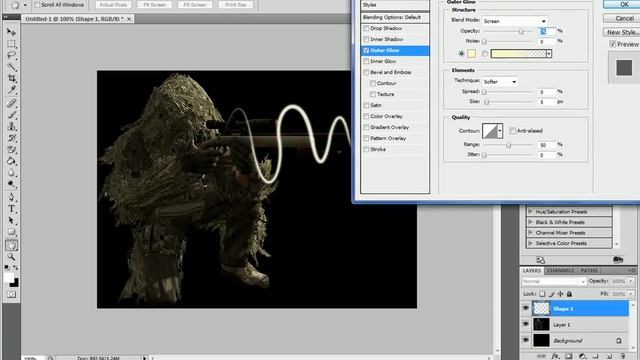
Task: Click the Actual Pixels button
Action: (113, 5)
